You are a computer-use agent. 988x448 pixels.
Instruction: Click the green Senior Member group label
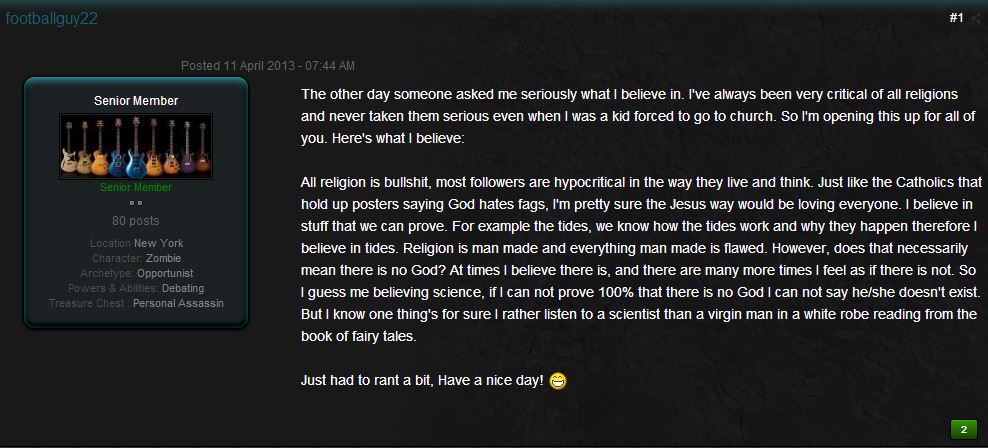pyautogui.click(x=135, y=187)
